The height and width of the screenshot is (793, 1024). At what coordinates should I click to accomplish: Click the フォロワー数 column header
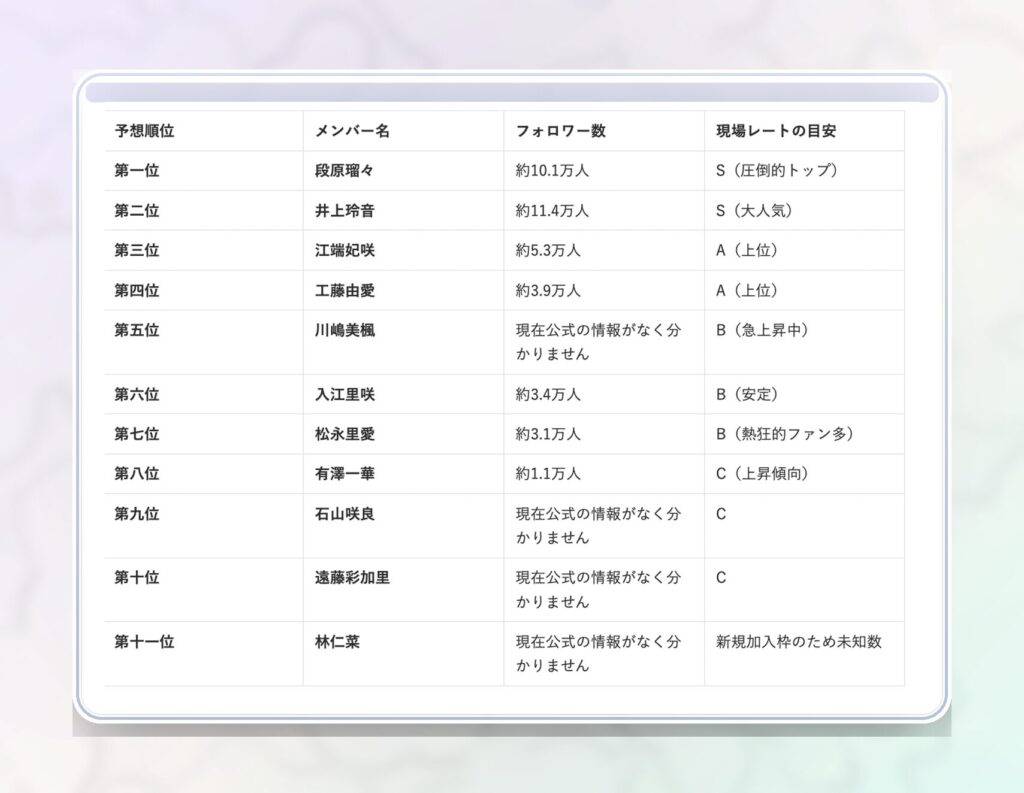tap(560, 131)
